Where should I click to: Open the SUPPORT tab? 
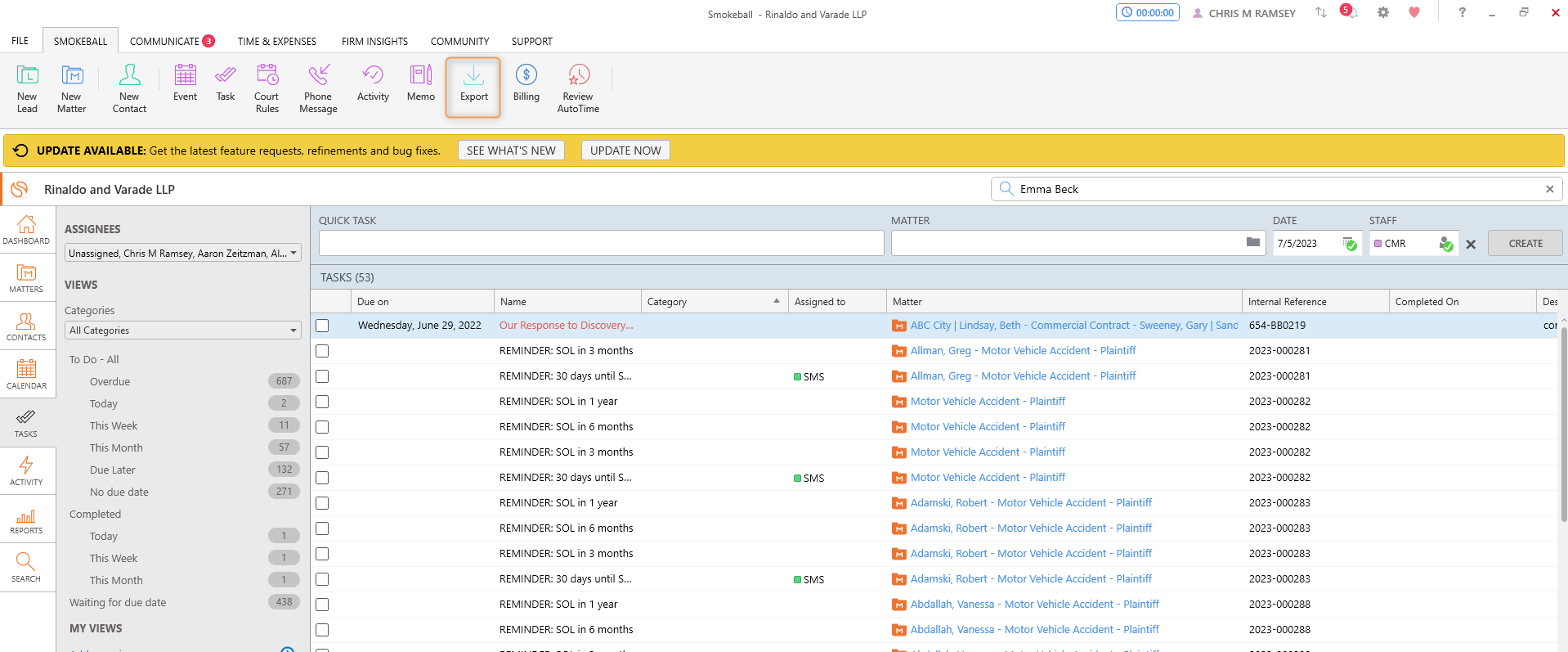[532, 41]
